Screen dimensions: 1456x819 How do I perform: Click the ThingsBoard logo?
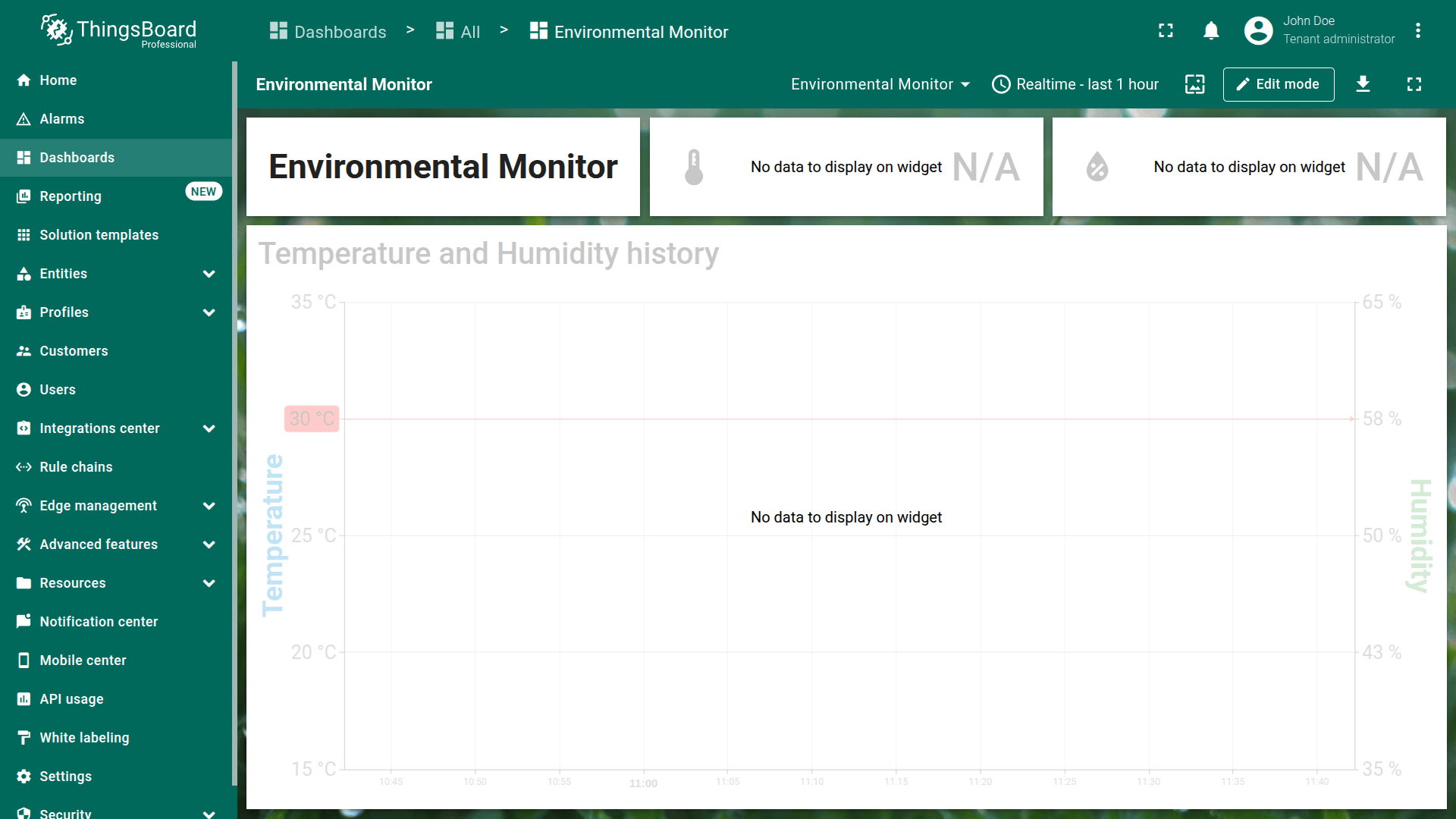(119, 31)
